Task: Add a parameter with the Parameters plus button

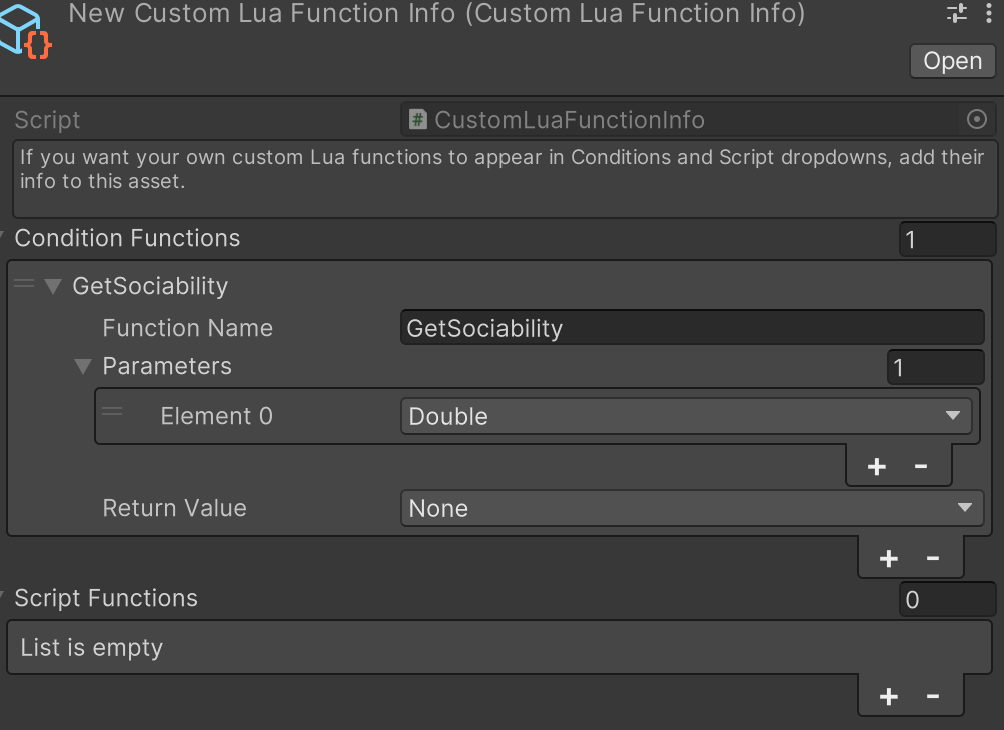Action: [877, 466]
